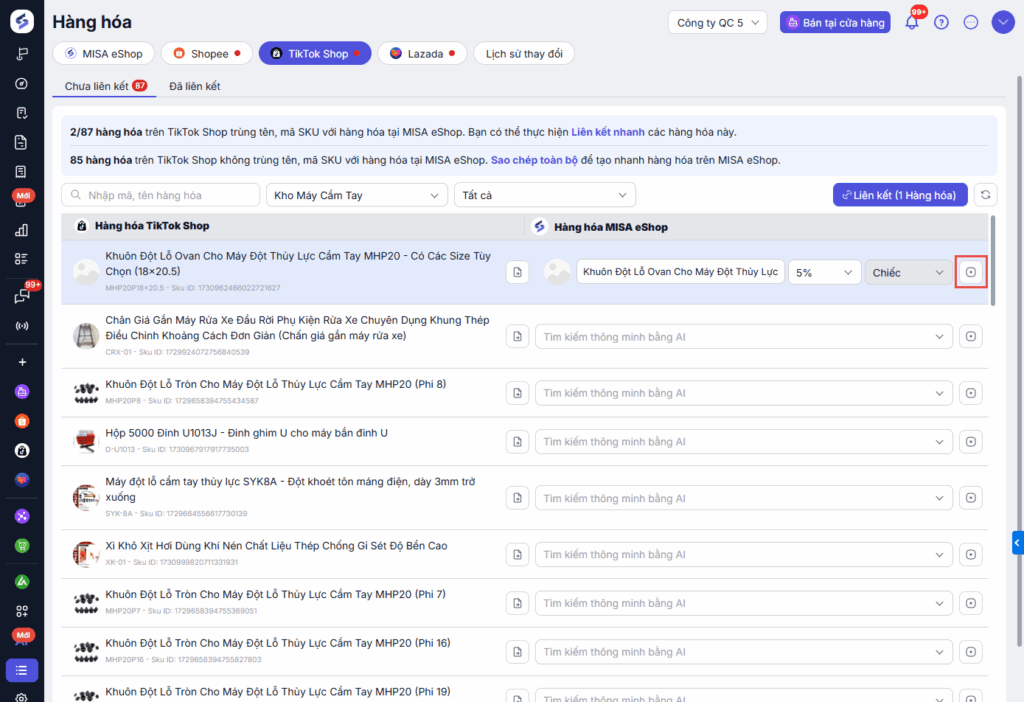
Task: Focus the Nhập mã, tên hàng hóa search field
Action: tap(161, 195)
